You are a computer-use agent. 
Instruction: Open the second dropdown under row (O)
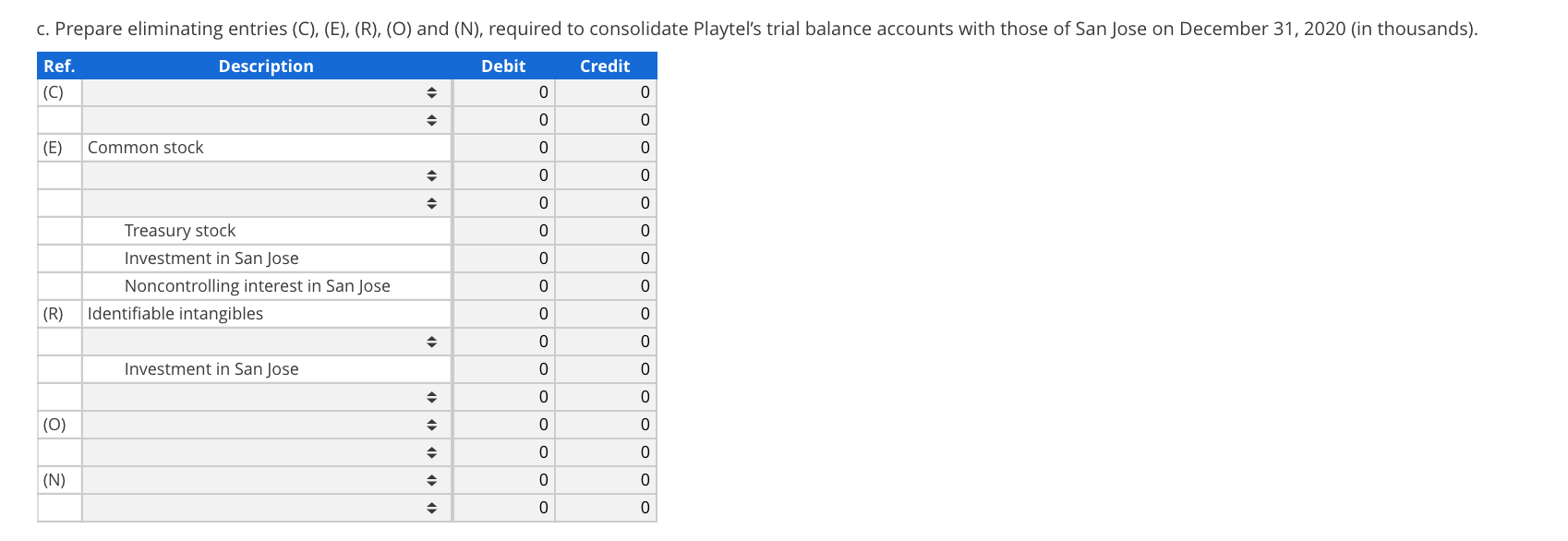click(x=267, y=452)
